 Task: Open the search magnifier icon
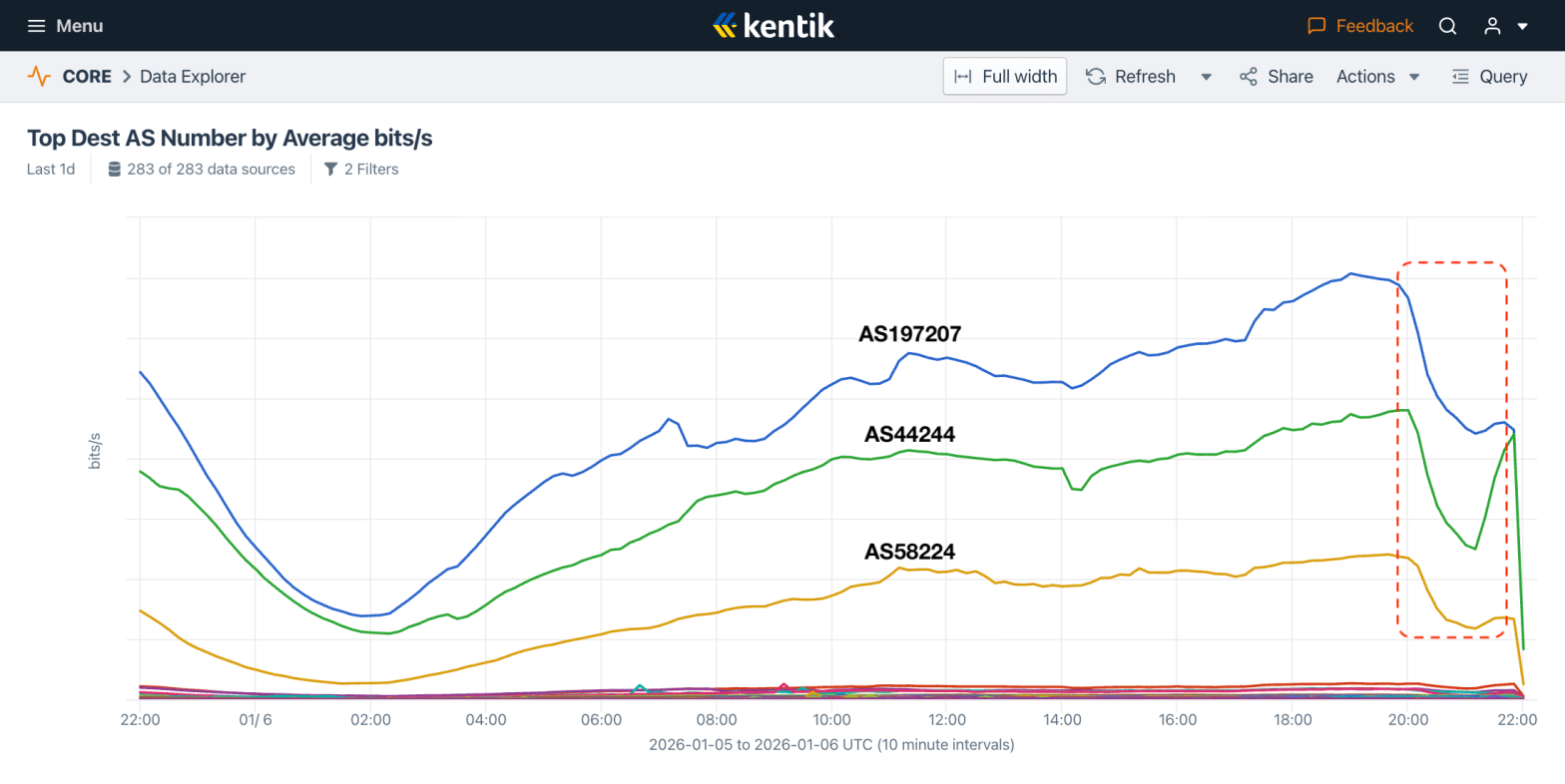tap(1447, 26)
